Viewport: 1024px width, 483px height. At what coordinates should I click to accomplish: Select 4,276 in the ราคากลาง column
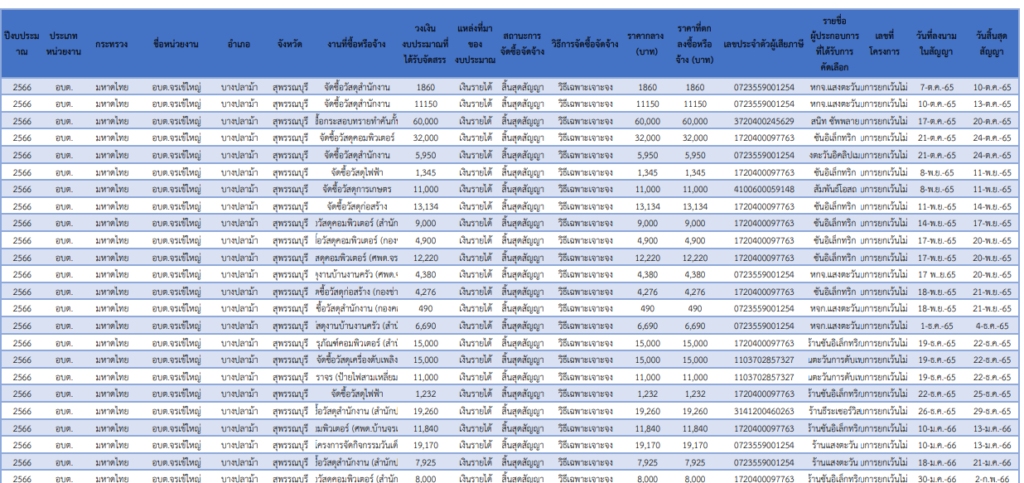[x=647, y=292]
